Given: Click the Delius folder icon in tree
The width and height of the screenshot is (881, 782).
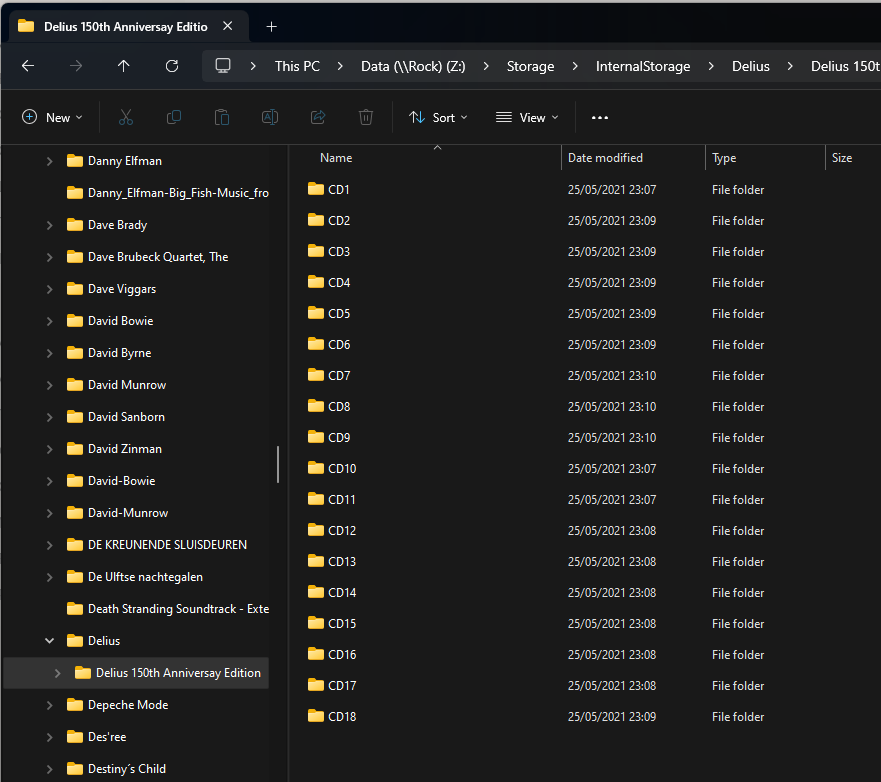Looking at the screenshot, I should click(x=75, y=641).
